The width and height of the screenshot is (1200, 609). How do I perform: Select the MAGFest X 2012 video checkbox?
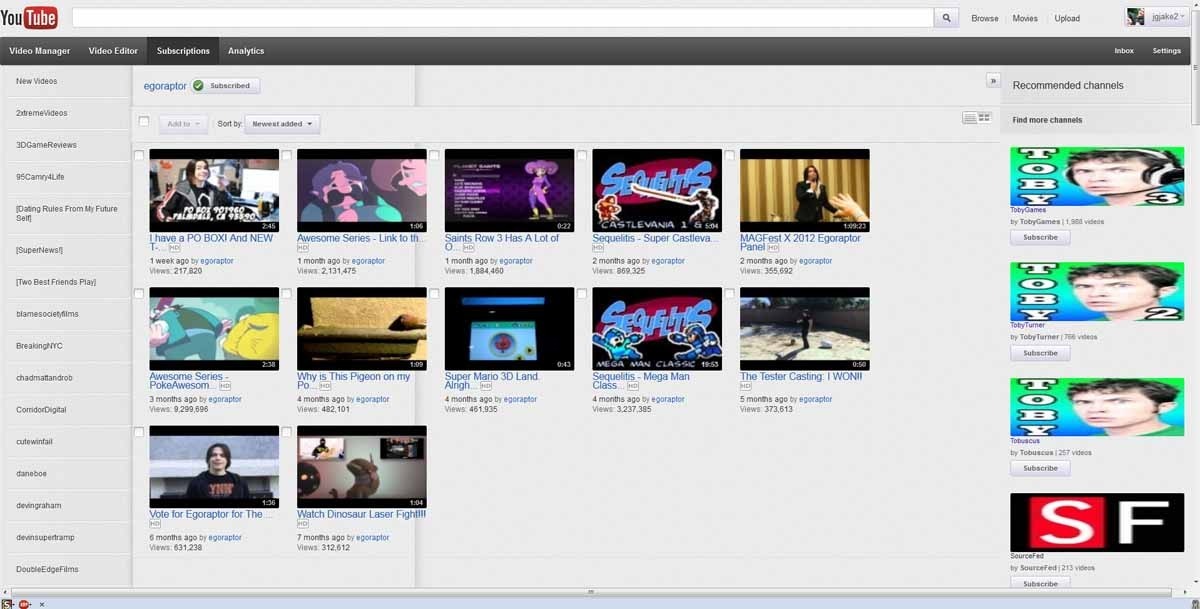tap(730, 155)
